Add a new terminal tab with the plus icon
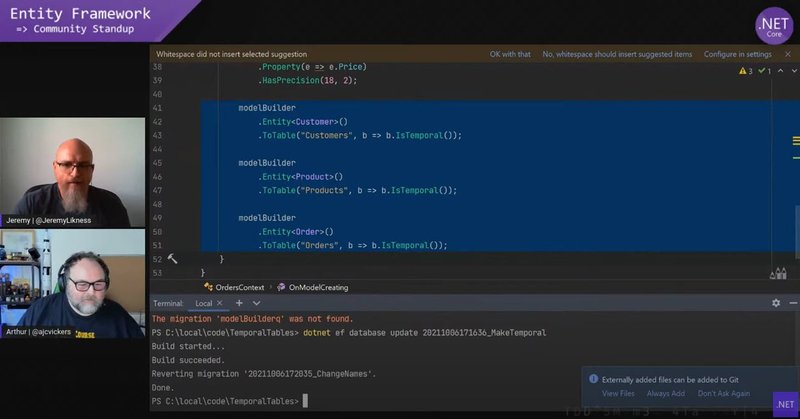This screenshot has width=800, height=419. coord(239,303)
